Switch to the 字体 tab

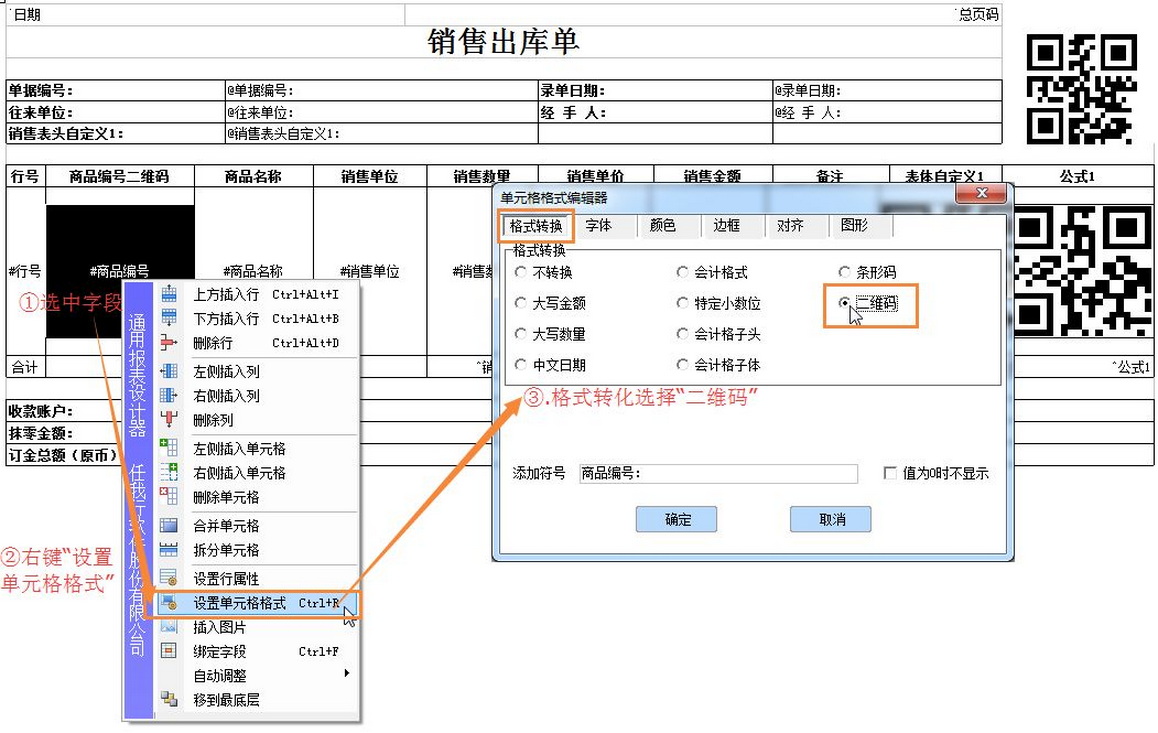pyautogui.click(x=599, y=226)
